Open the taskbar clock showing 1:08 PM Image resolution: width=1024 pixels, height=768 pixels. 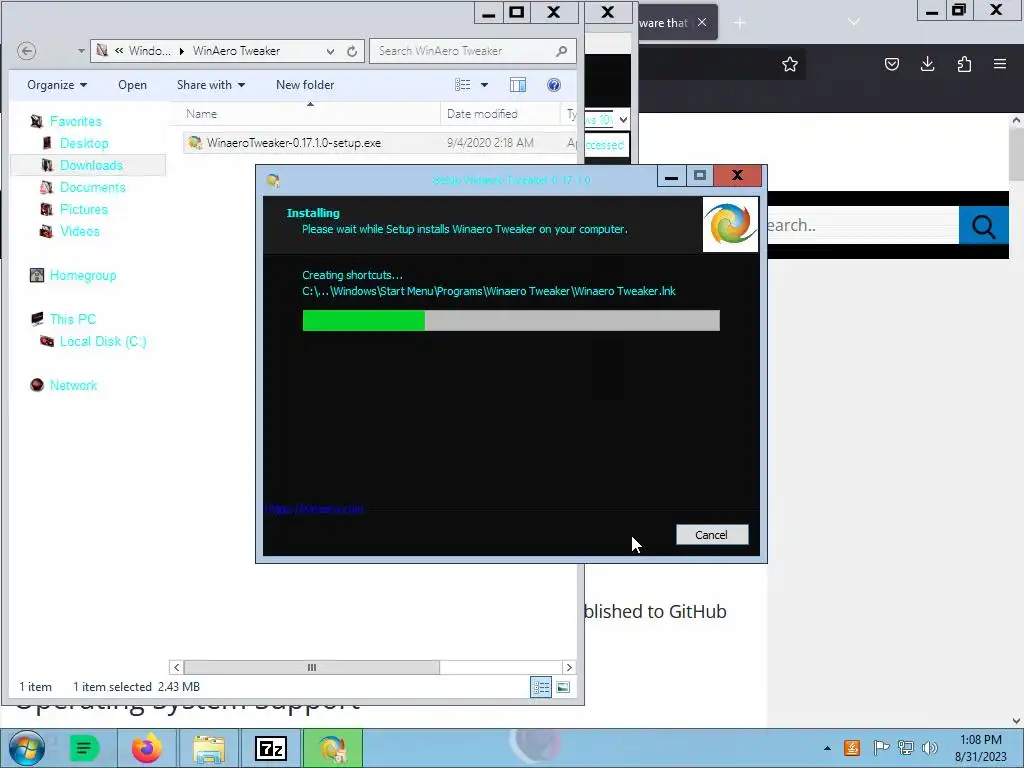coord(980,748)
